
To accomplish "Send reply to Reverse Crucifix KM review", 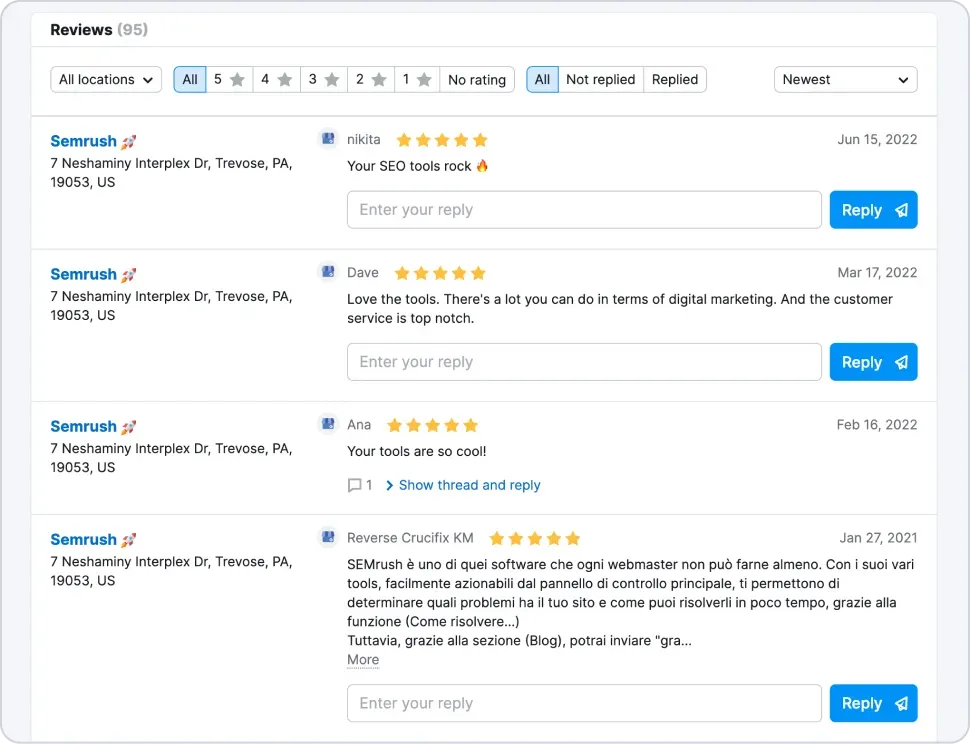I will click(x=873, y=703).
